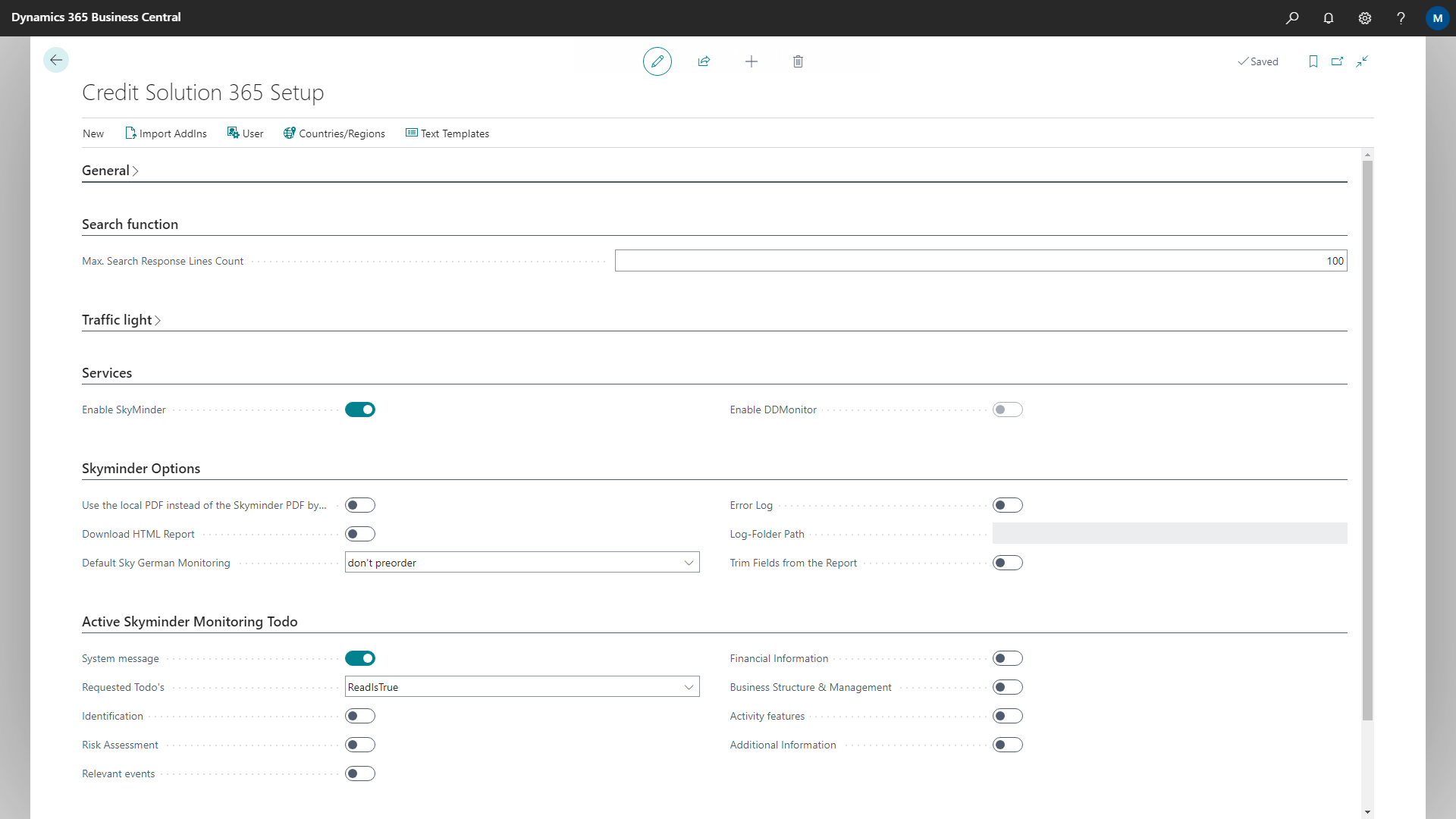Open page in new window icon
This screenshot has height=819, width=1456.
(x=1338, y=61)
